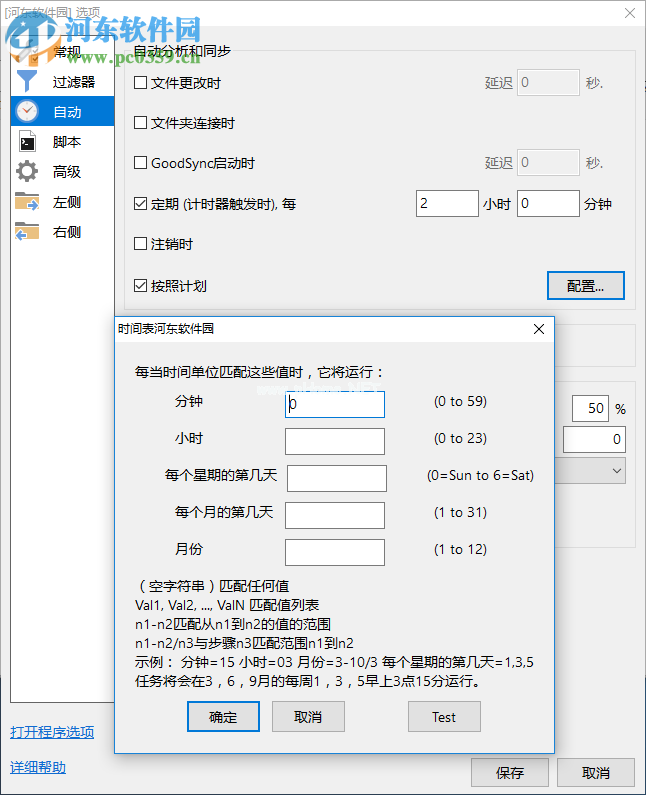Open the 打开程序选项 link
646x795 pixels.
[x=52, y=732]
